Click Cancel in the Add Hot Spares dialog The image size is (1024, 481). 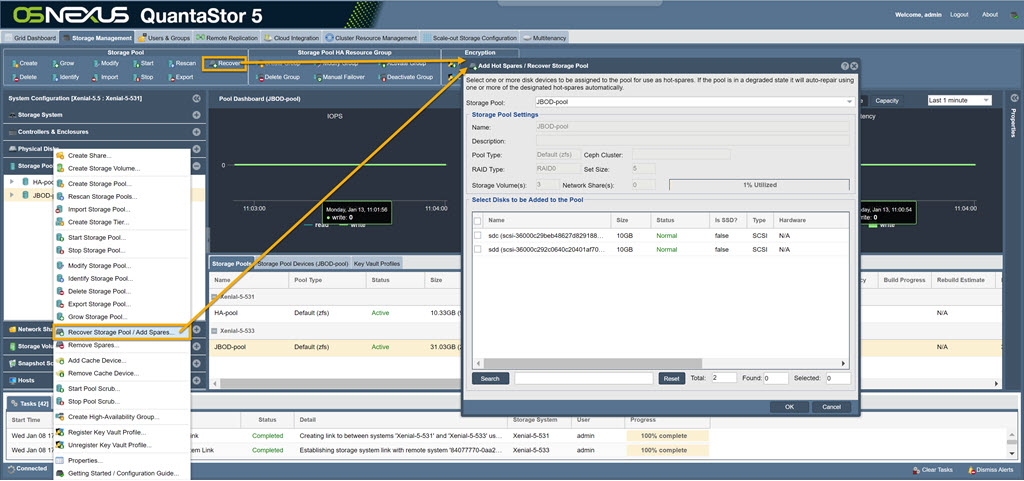click(x=831, y=407)
